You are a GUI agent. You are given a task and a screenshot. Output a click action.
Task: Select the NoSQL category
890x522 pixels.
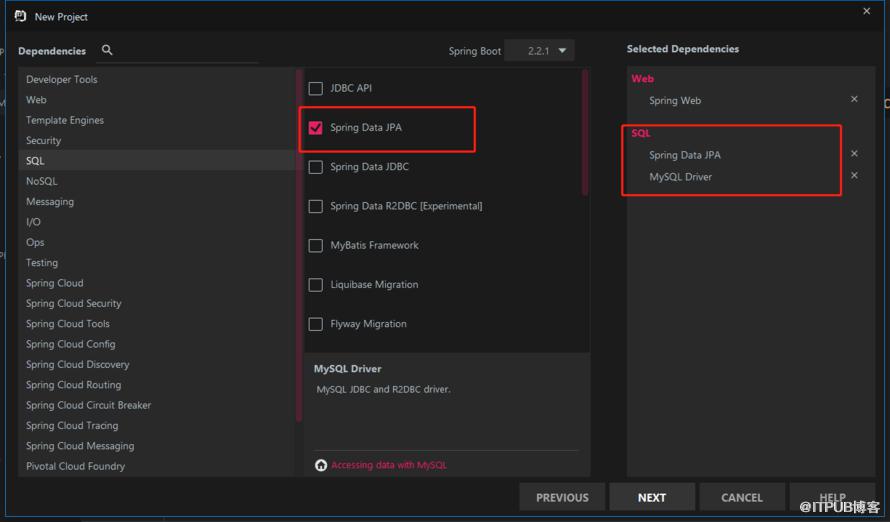click(x=157, y=181)
